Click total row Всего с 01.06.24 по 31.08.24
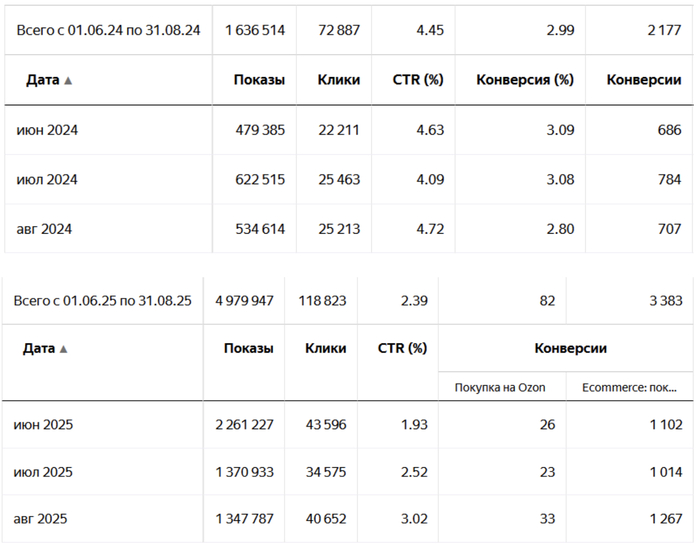The image size is (700, 548). pyautogui.click(x=108, y=30)
